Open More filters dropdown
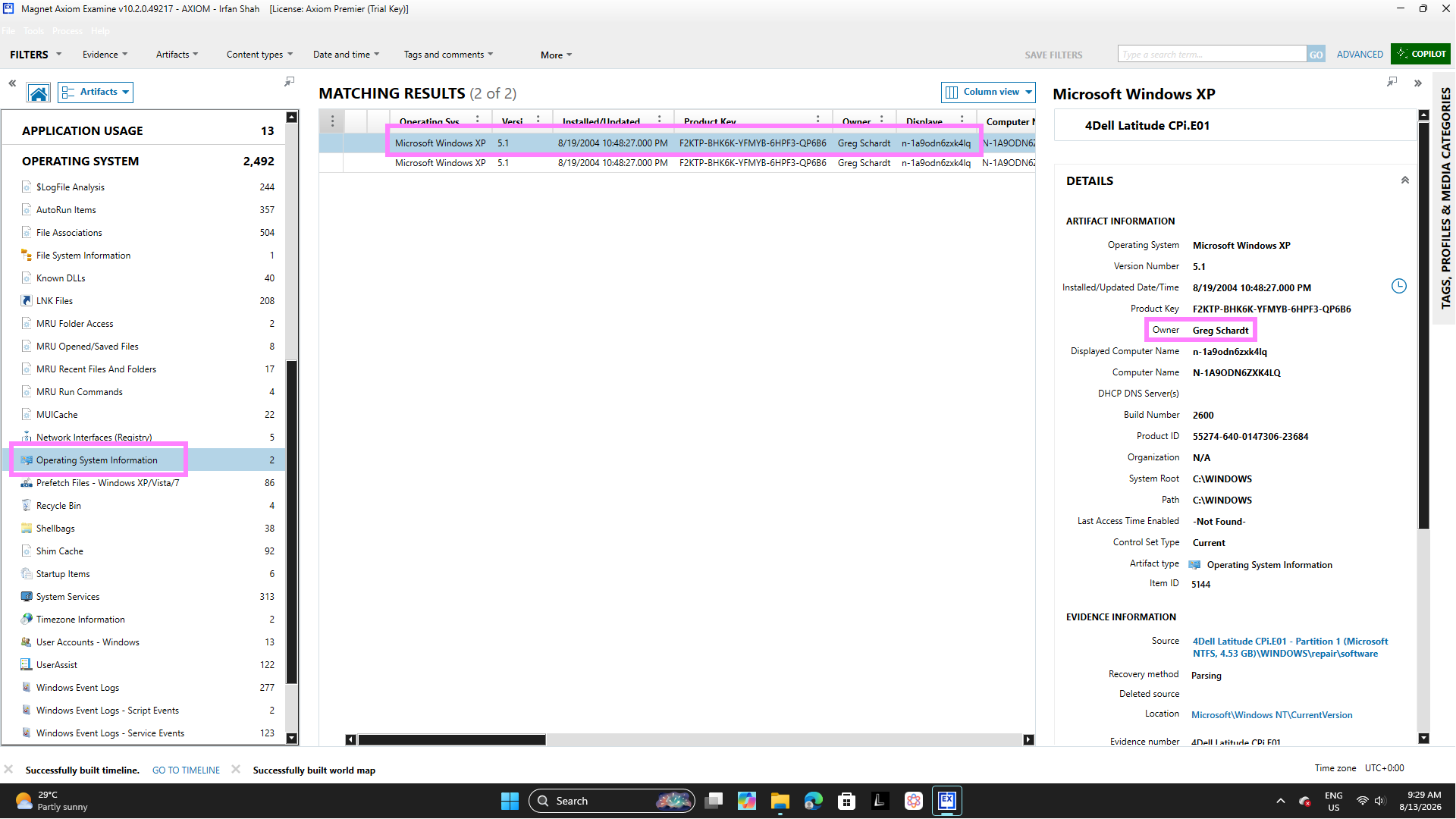The width and height of the screenshot is (1456, 819). tap(556, 55)
